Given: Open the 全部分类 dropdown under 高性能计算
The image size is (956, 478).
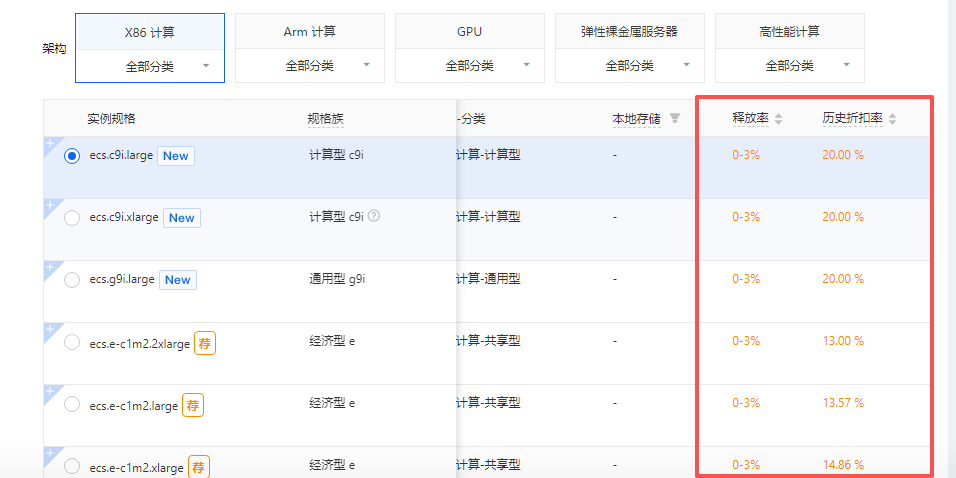Looking at the screenshot, I should (x=790, y=66).
